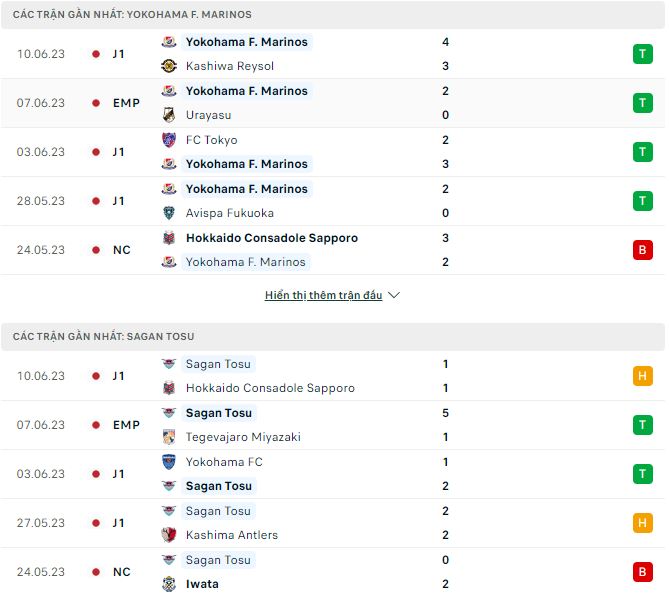Click green T badge for Kashiwa Reysol match
The image size is (669, 596).
(642, 54)
